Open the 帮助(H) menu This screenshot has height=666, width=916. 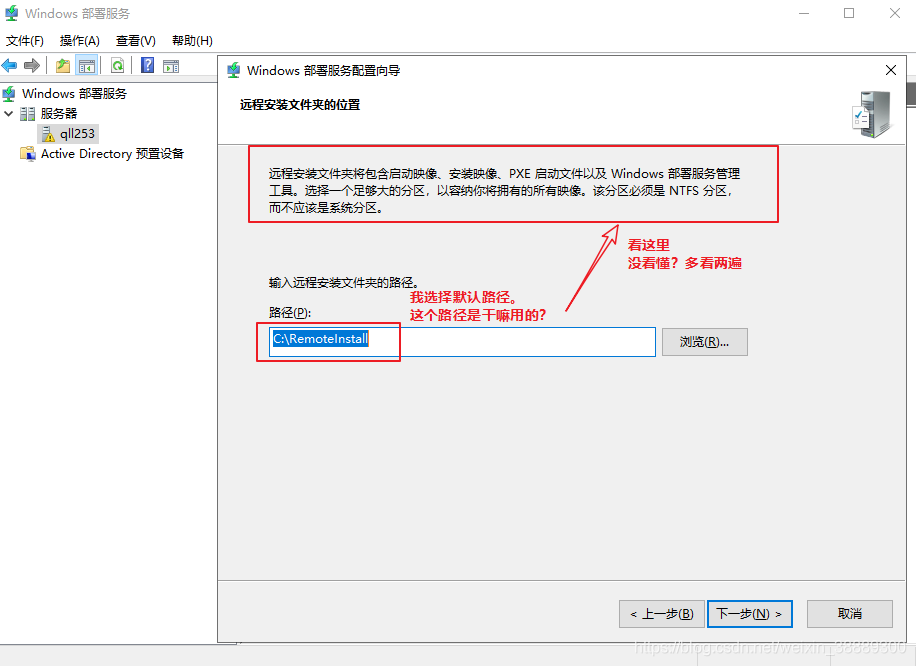click(x=192, y=41)
